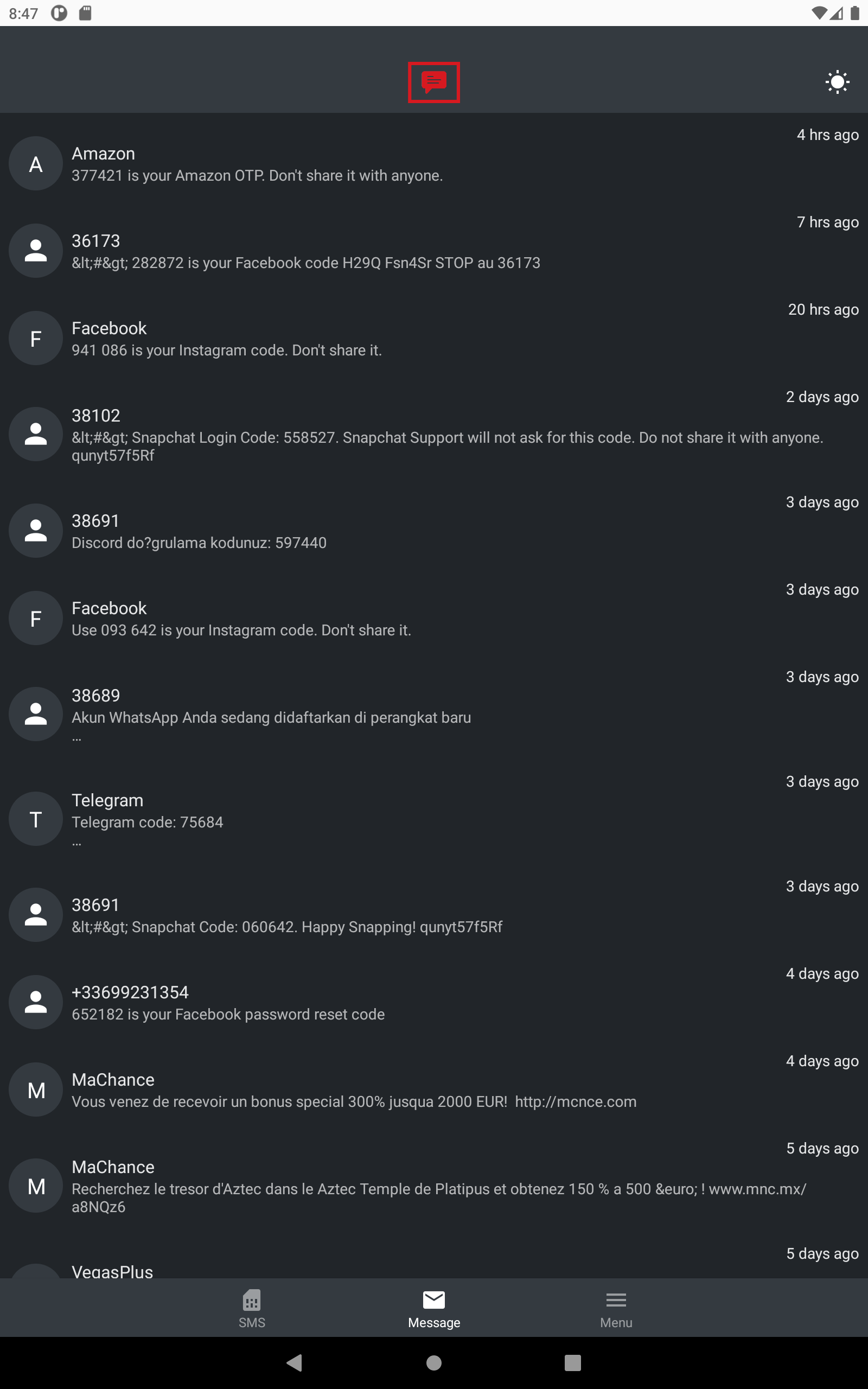Tap the red chat logo in header
This screenshot has height=1389, width=868.
(x=433, y=82)
